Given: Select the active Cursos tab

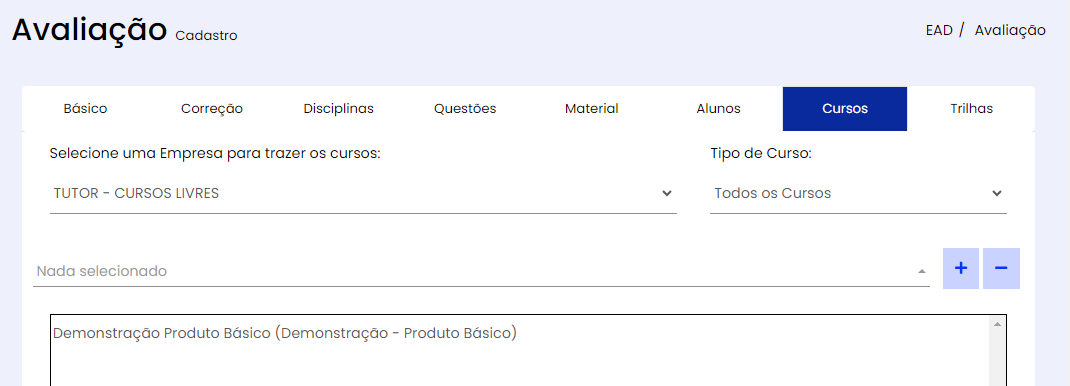Looking at the screenshot, I should coord(845,108).
